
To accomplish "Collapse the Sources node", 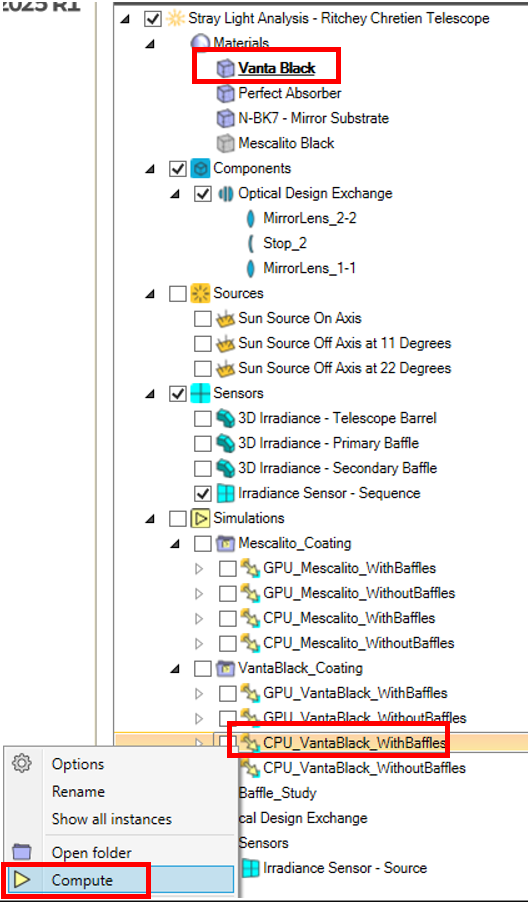I will pyautogui.click(x=150, y=294).
